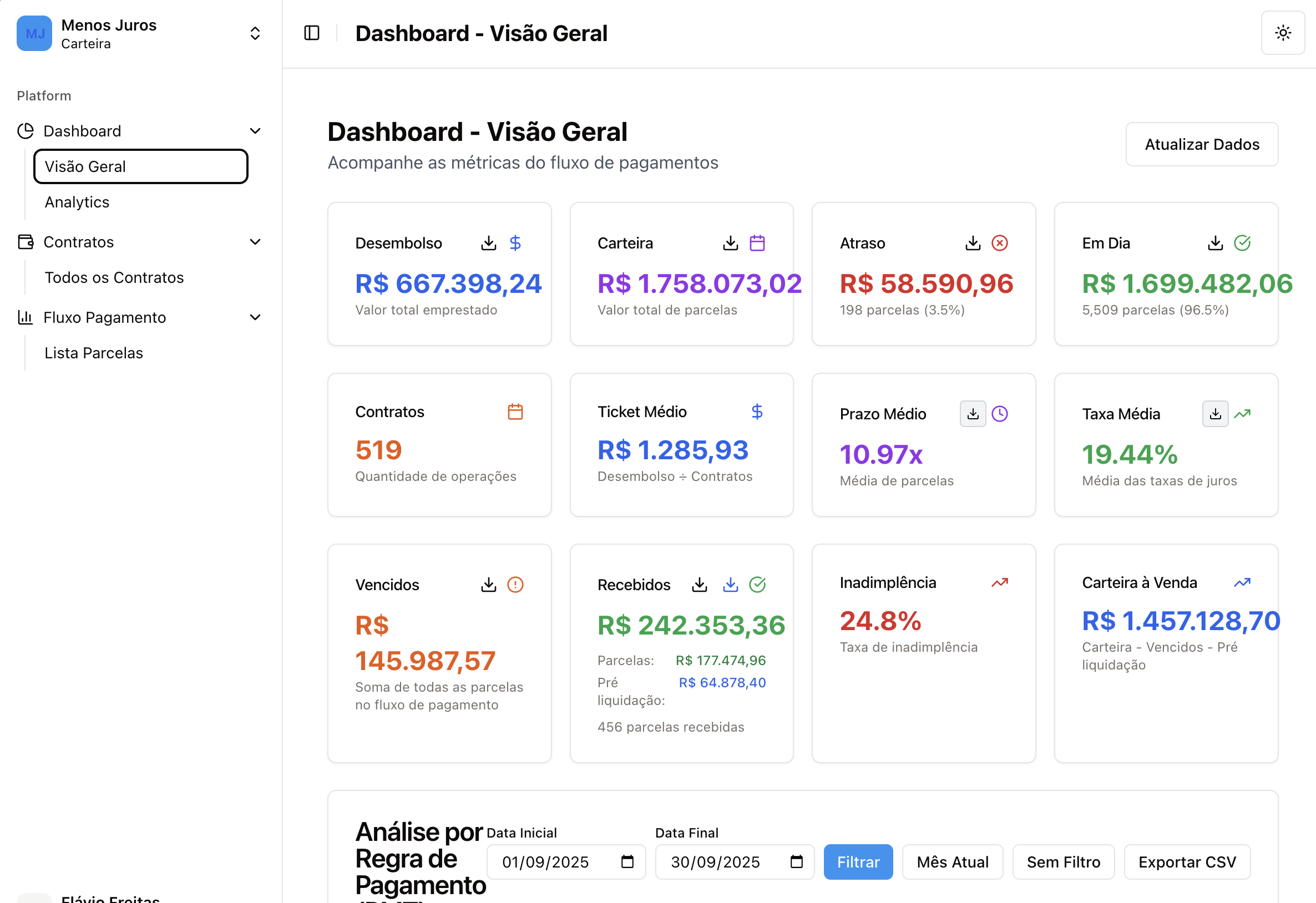Collapse the Fluxo Pagamento section chevron
This screenshot has height=903, width=1316.
[x=255, y=318]
